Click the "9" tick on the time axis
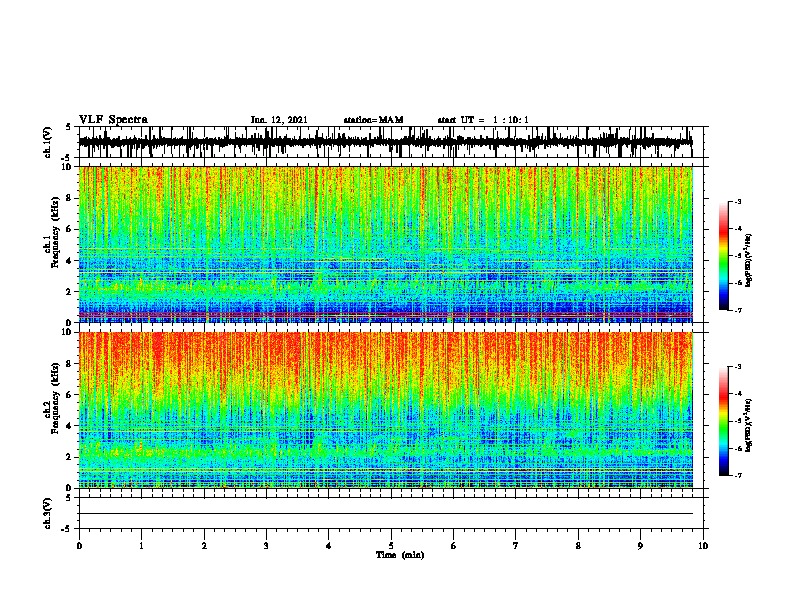 [640, 546]
